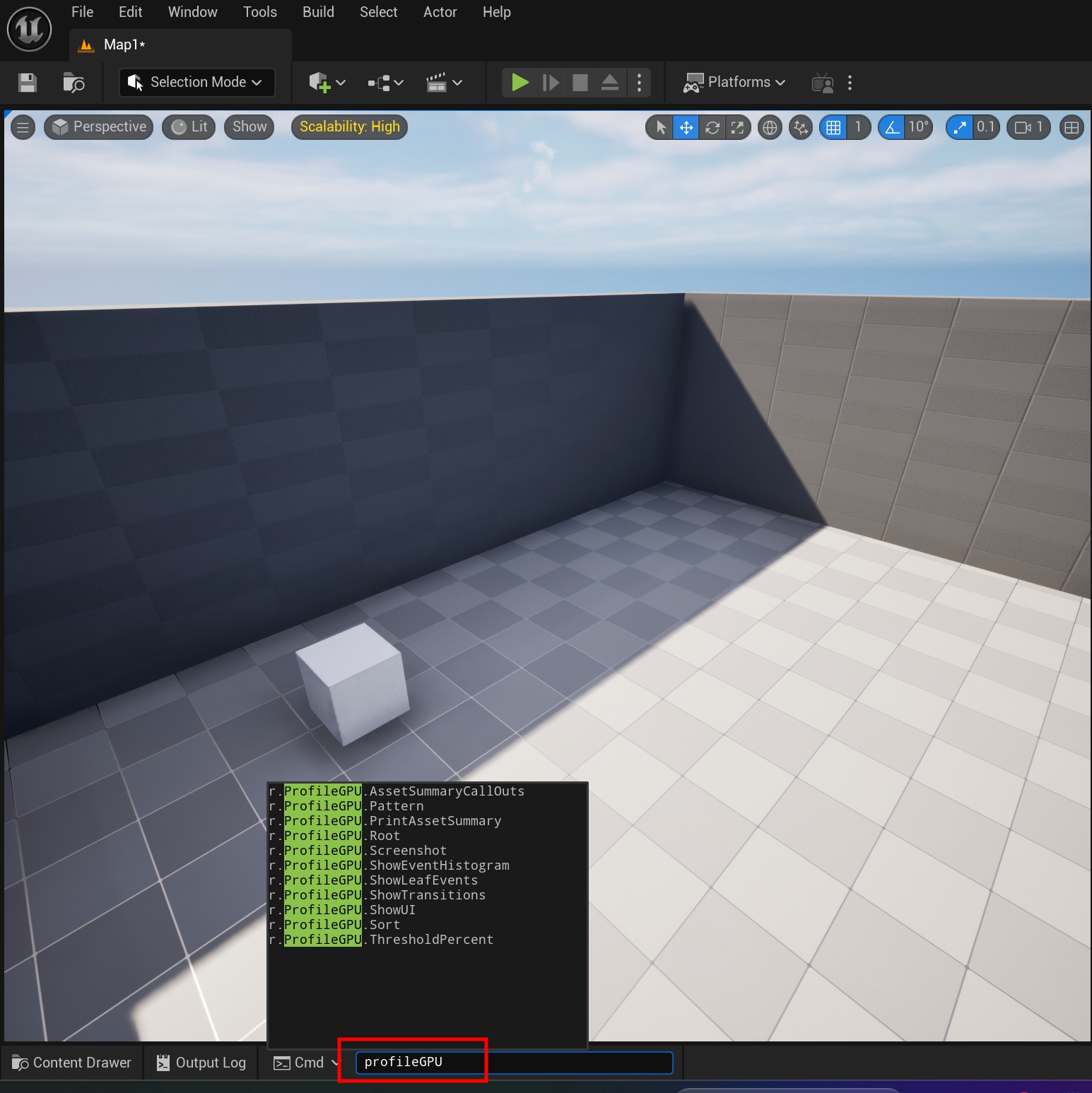Image resolution: width=1092 pixels, height=1093 pixels.
Task: Choose the Rotate gizmo tool
Action: point(712,127)
